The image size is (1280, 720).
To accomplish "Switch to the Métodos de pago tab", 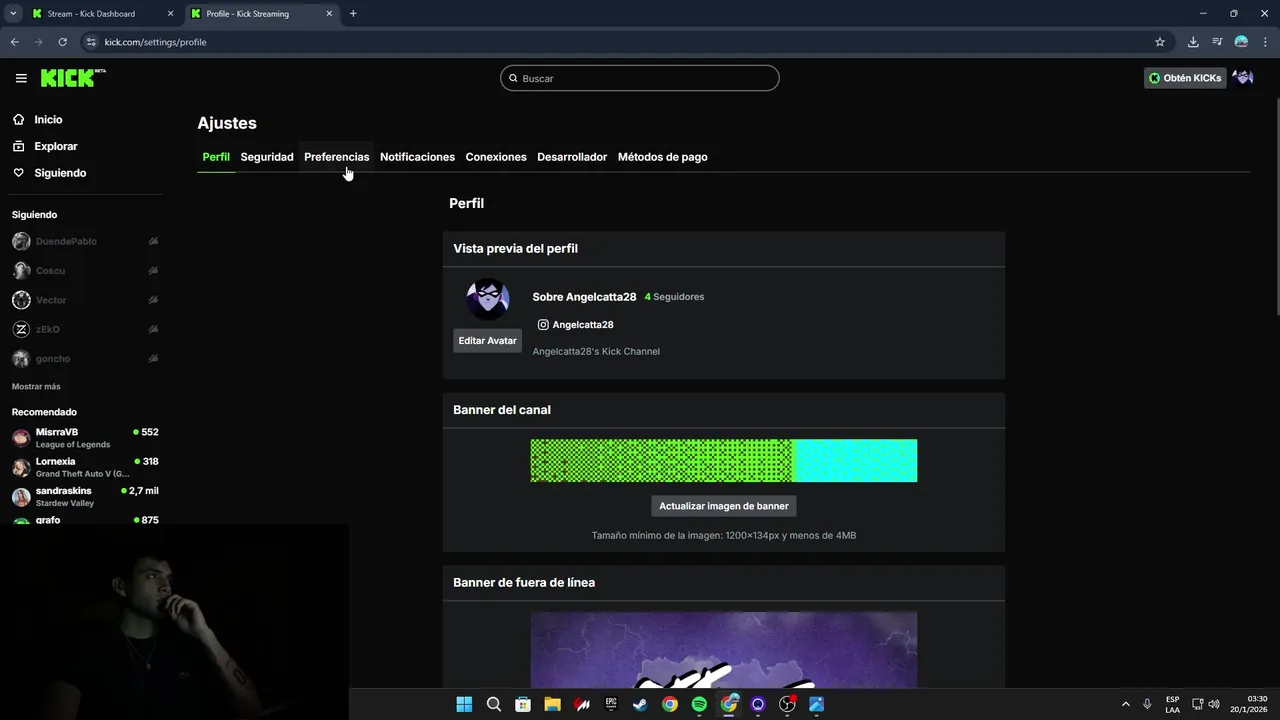I will (x=663, y=157).
